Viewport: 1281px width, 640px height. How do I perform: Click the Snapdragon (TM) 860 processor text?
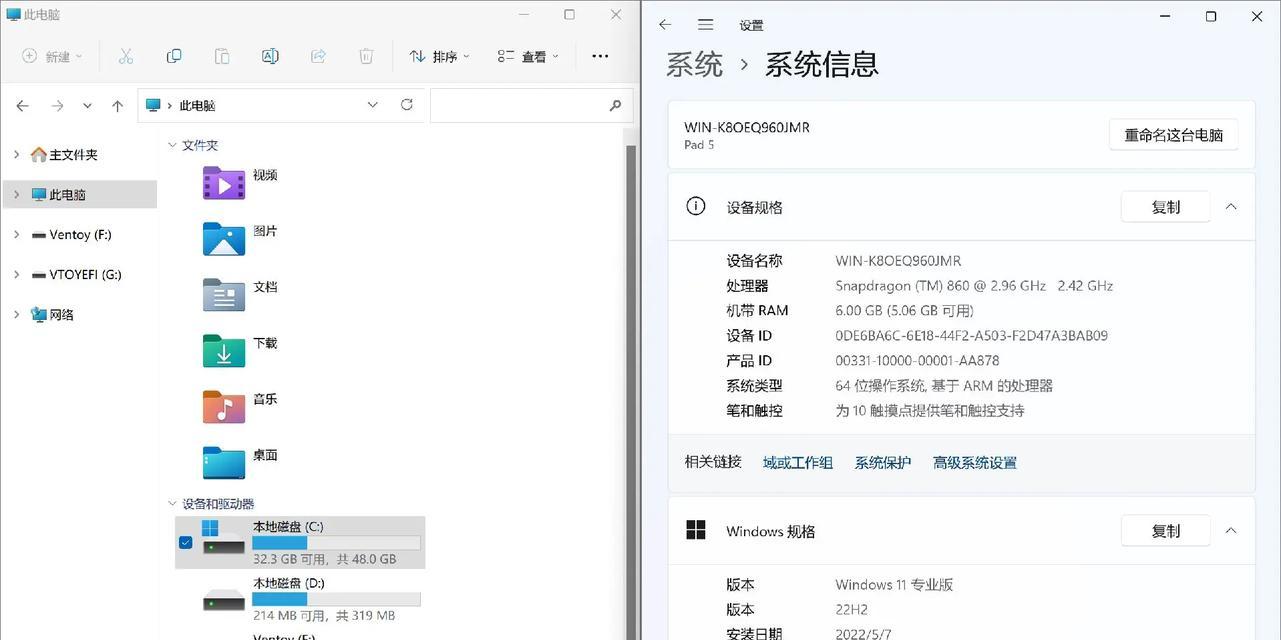point(974,285)
